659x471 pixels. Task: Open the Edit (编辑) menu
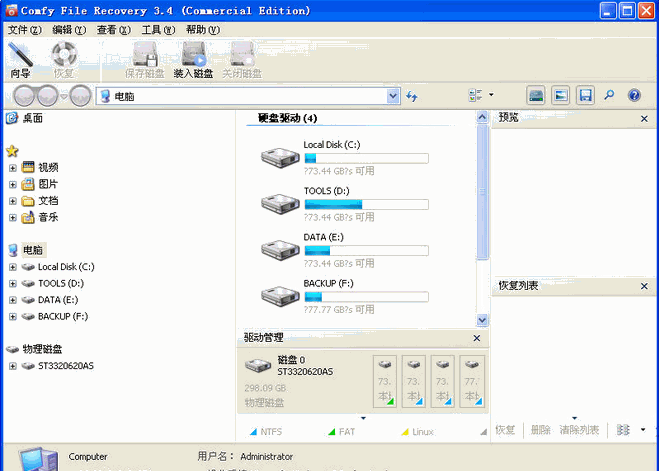(69, 30)
